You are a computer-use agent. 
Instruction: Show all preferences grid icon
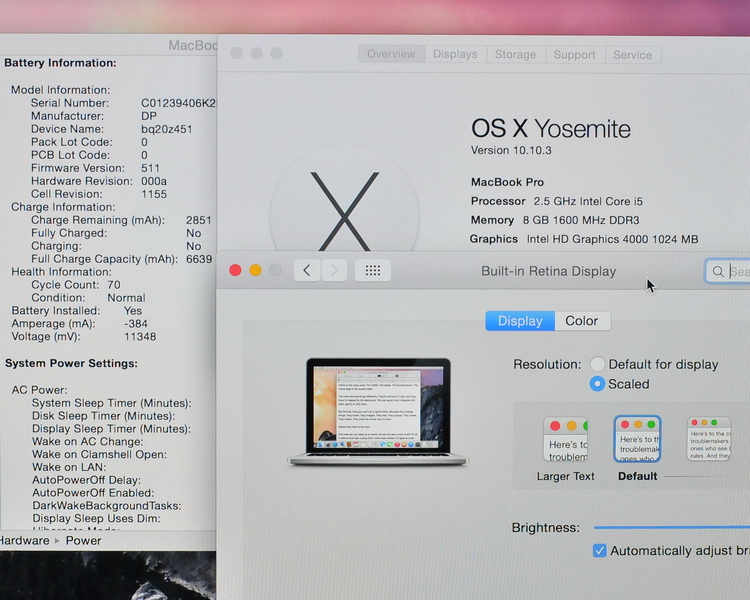(x=373, y=271)
